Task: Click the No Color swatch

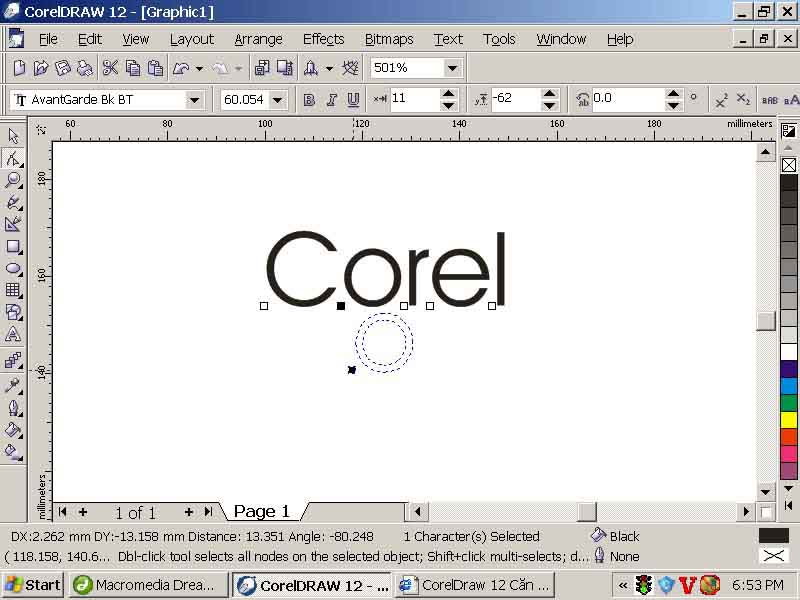Action: [789, 165]
